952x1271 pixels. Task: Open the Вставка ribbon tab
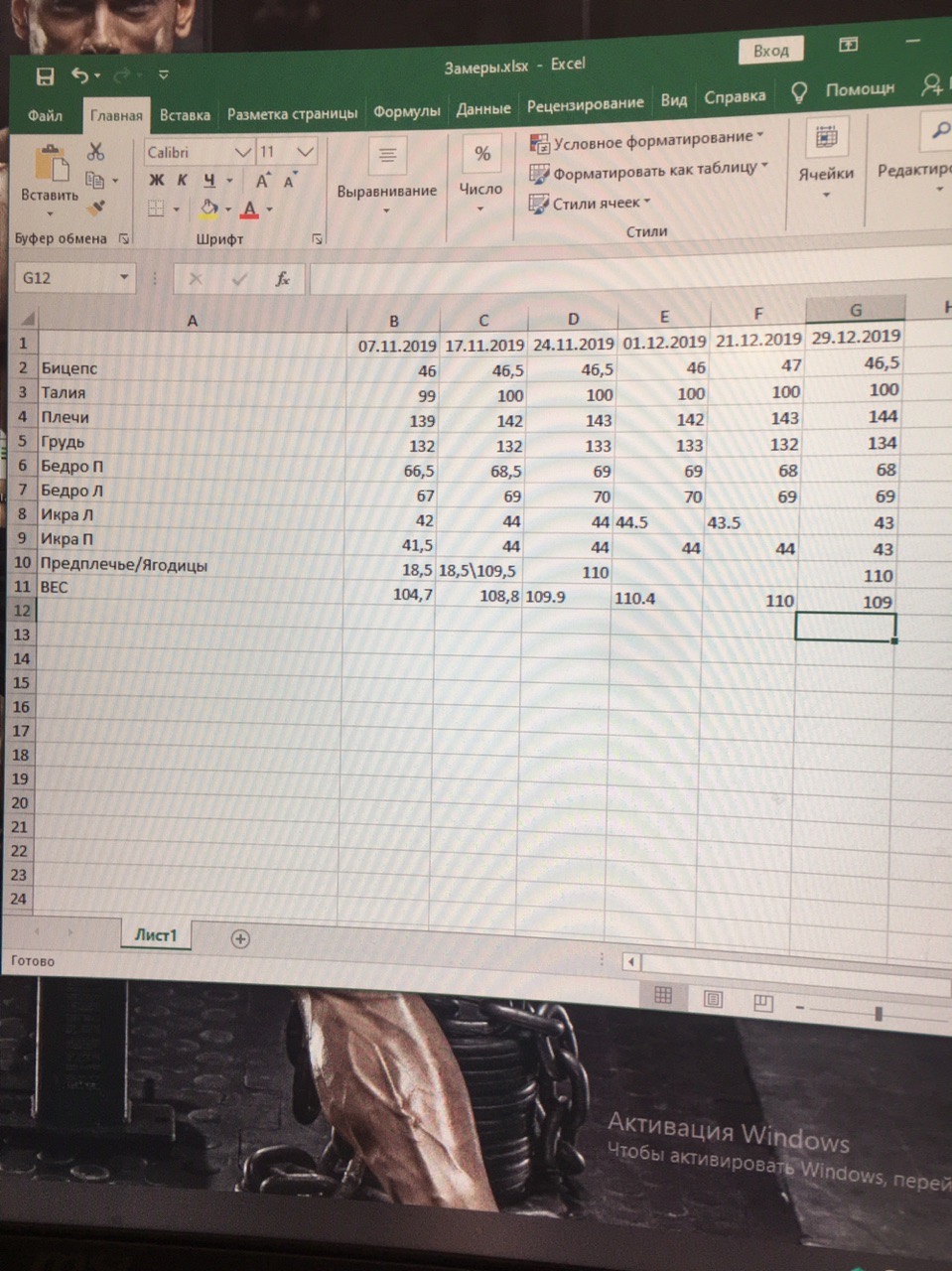pyautogui.click(x=185, y=115)
